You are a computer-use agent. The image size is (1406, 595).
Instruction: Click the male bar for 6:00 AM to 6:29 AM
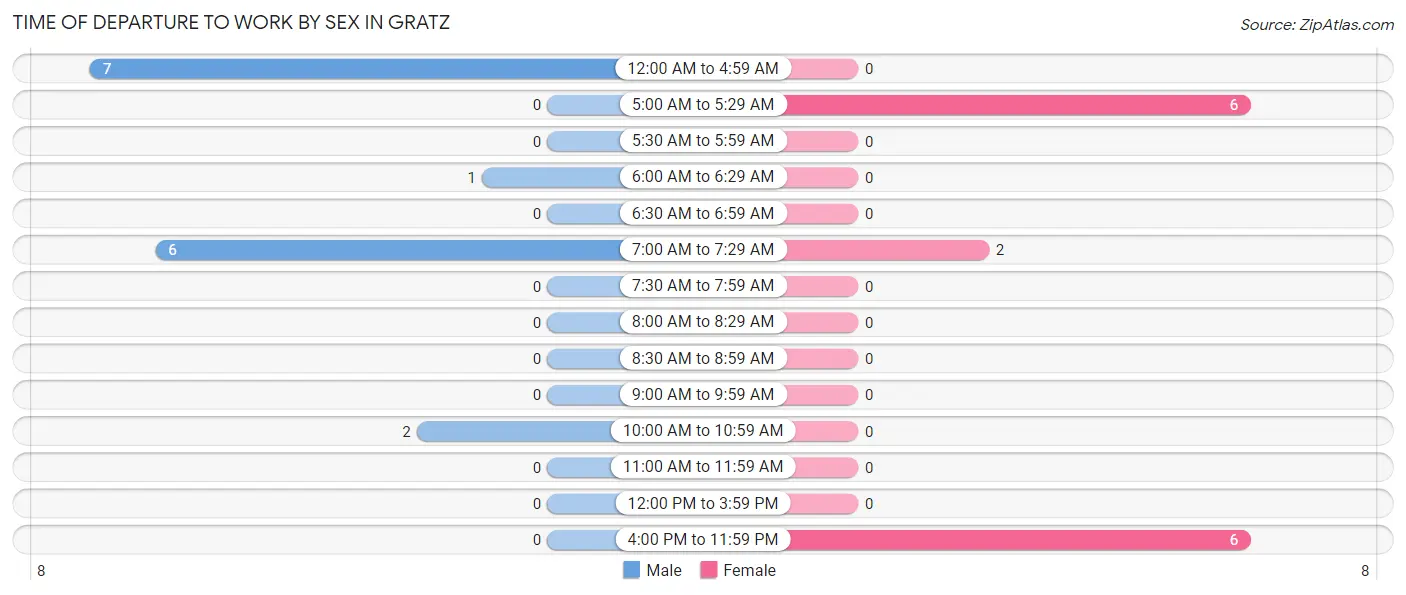550,178
